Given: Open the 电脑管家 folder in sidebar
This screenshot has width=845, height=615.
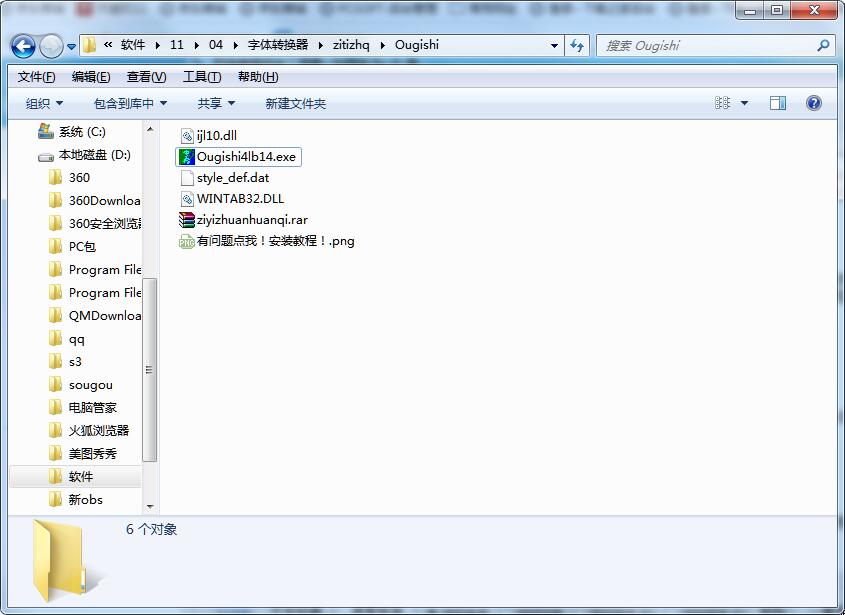Looking at the screenshot, I should [x=93, y=408].
